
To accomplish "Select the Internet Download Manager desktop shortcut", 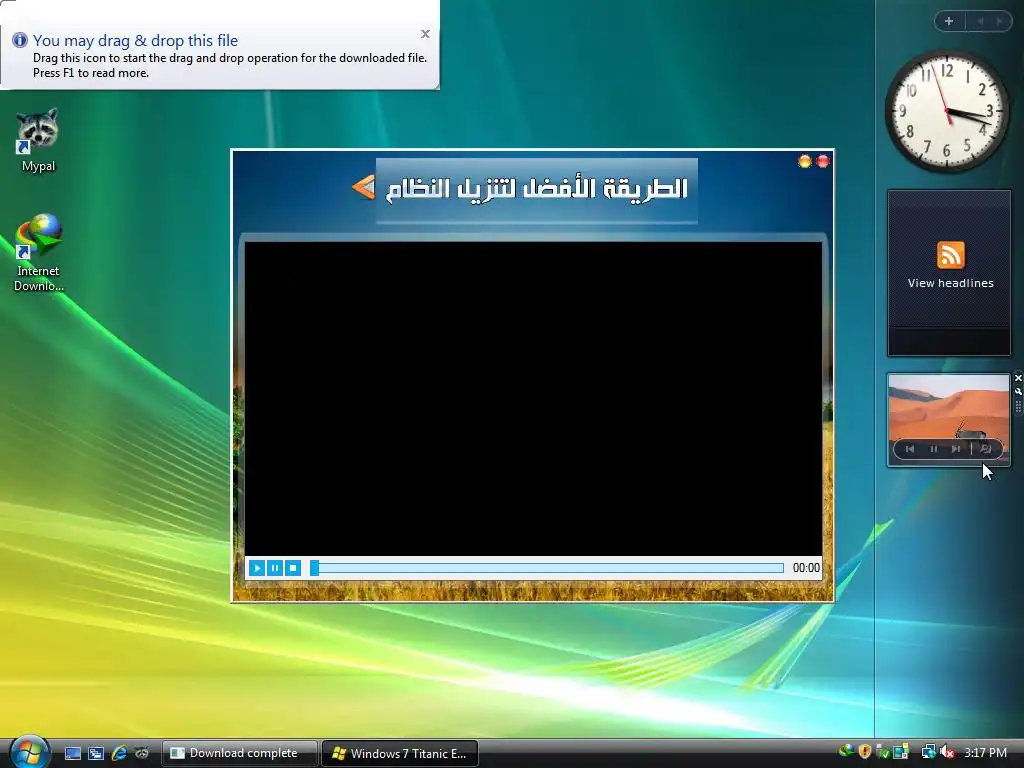I will pos(39,253).
